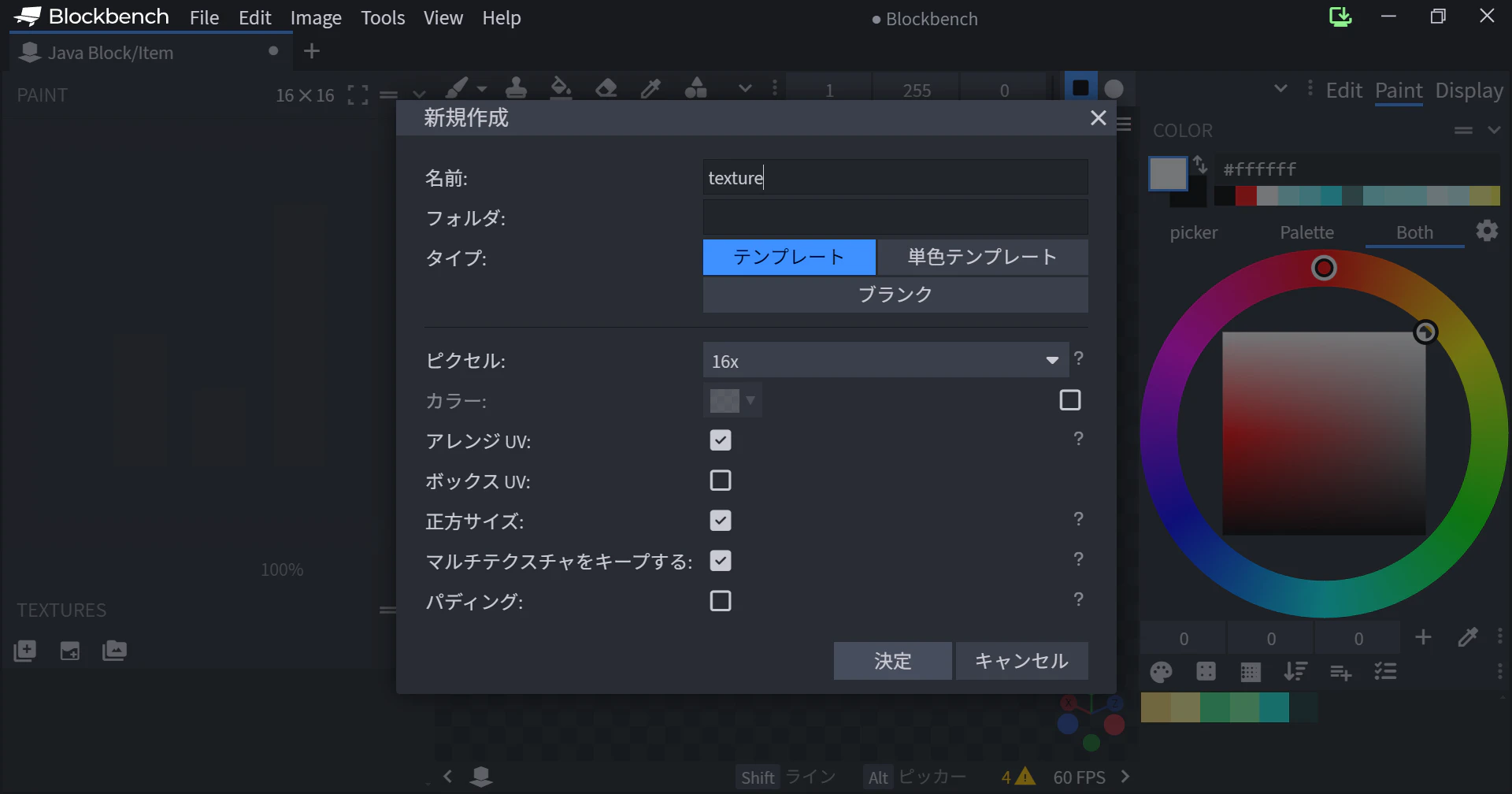
Task: Tick the checkbox in the カラー row
Action: tap(1070, 400)
